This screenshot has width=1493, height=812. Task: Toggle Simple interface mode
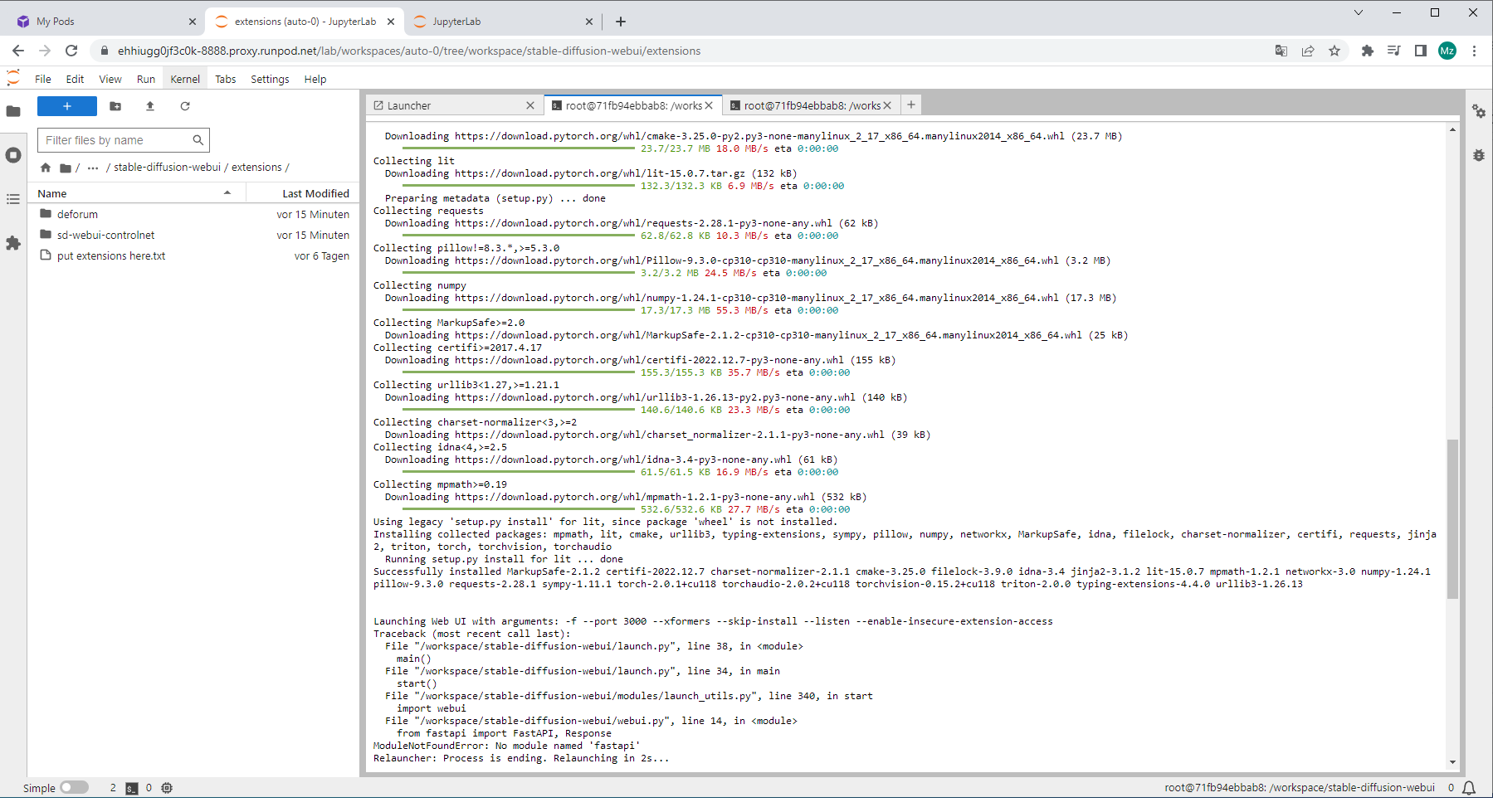(x=73, y=787)
